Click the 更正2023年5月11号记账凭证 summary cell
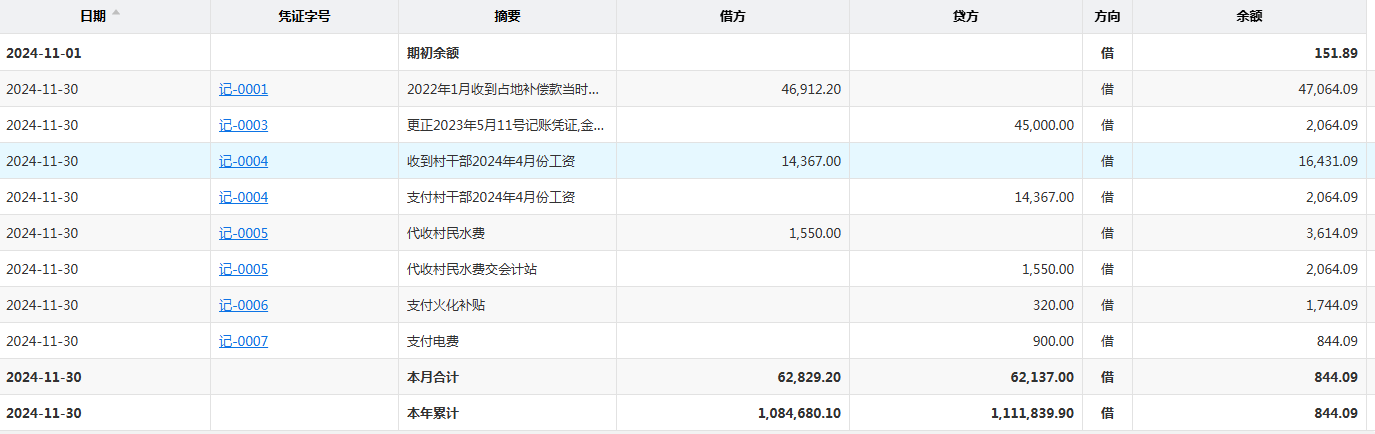Screen dimensions: 1375x434 (505, 125)
